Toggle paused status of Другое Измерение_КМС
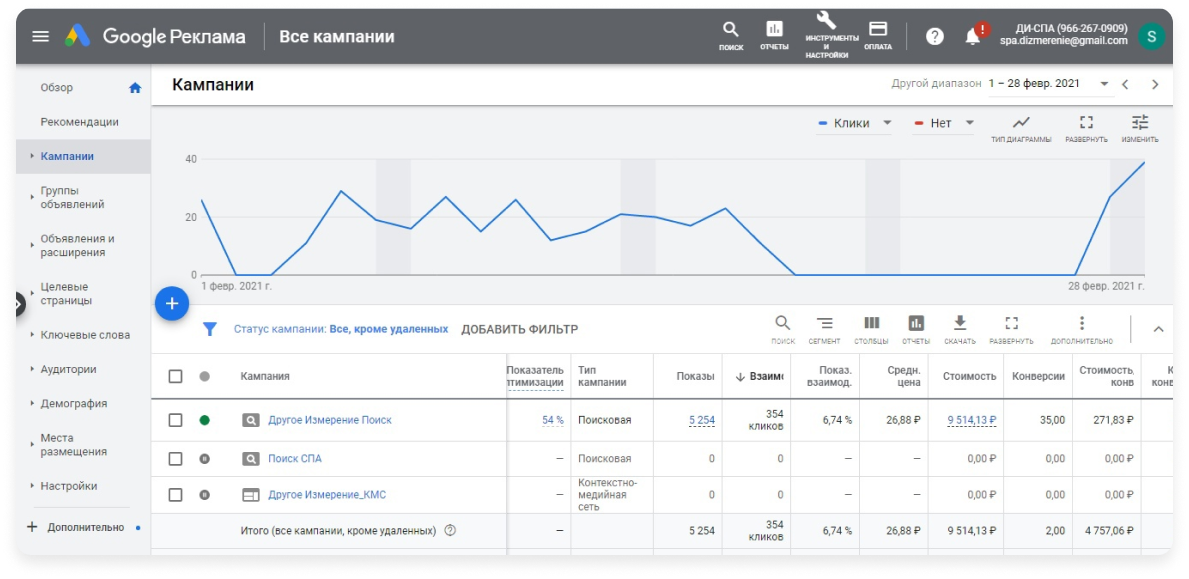Screen dimensions: 1189x579 click(x=204, y=495)
